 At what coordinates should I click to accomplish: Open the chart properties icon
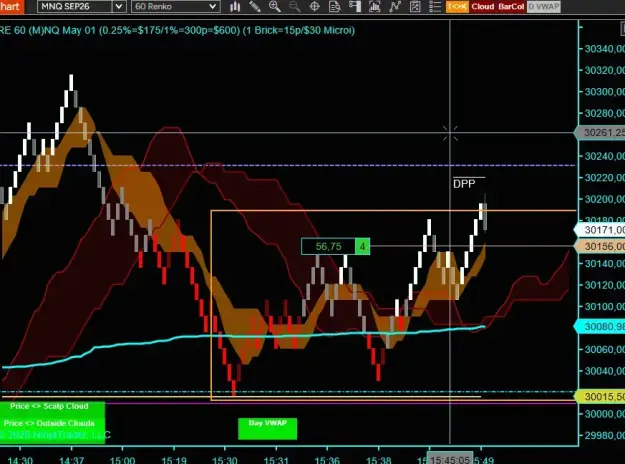pyautogui.click(x=415, y=6)
